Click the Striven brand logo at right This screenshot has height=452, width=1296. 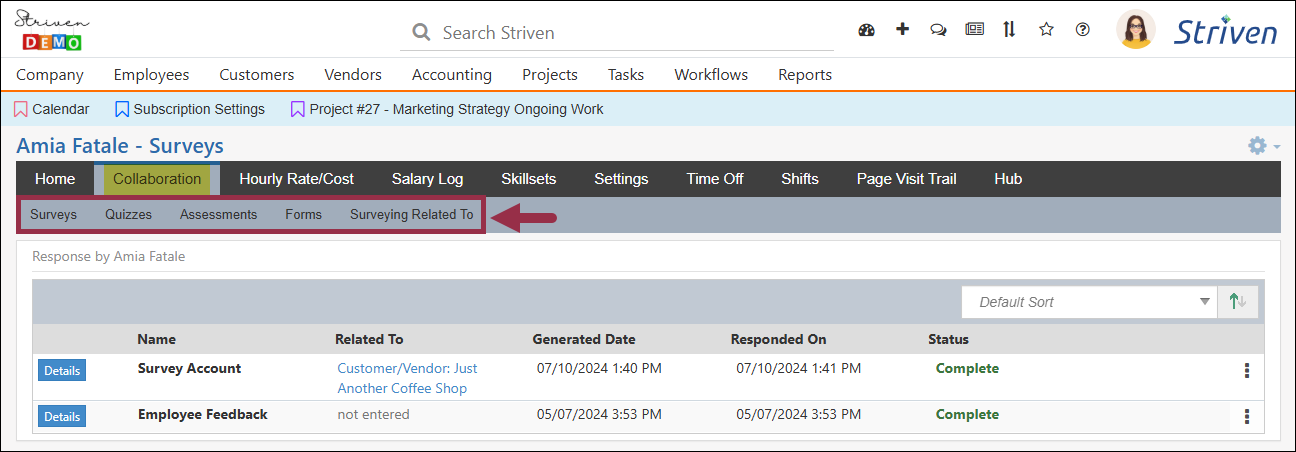tap(1225, 31)
